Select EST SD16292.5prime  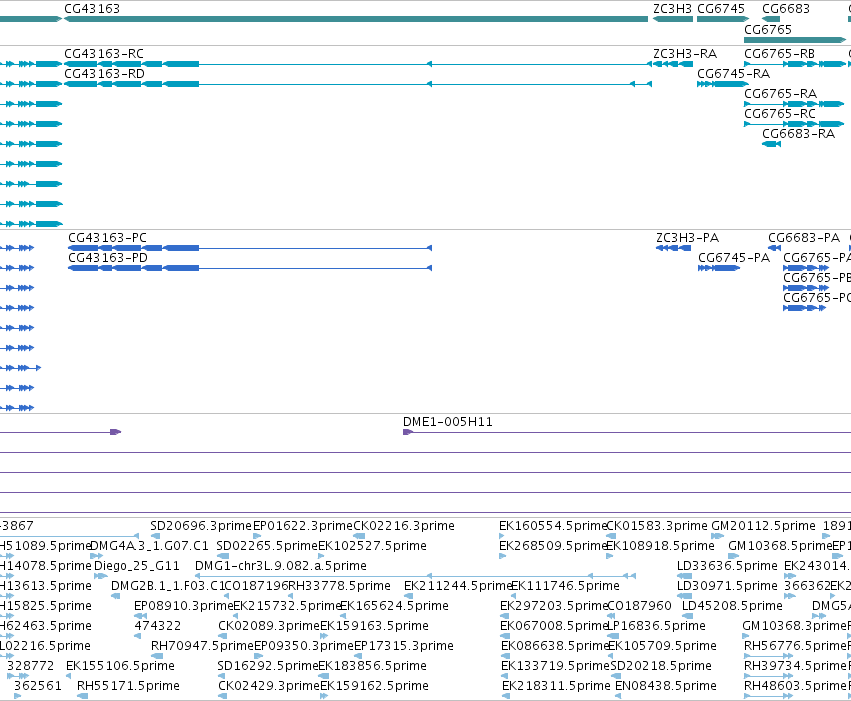click(x=268, y=666)
